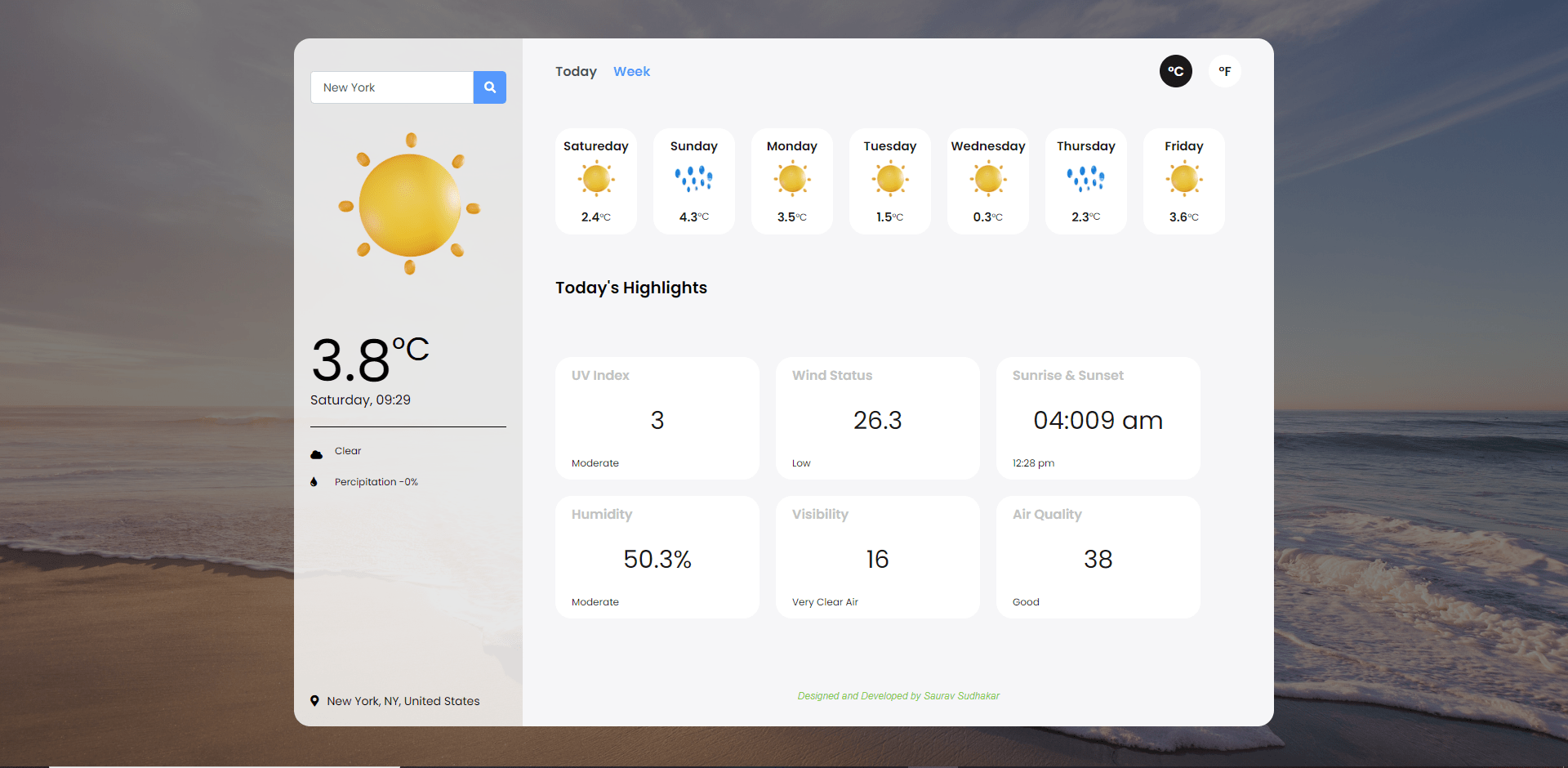Open the Air Quality card showing 38
This screenshot has height=768, width=1568.
[x=1098, y=556]
